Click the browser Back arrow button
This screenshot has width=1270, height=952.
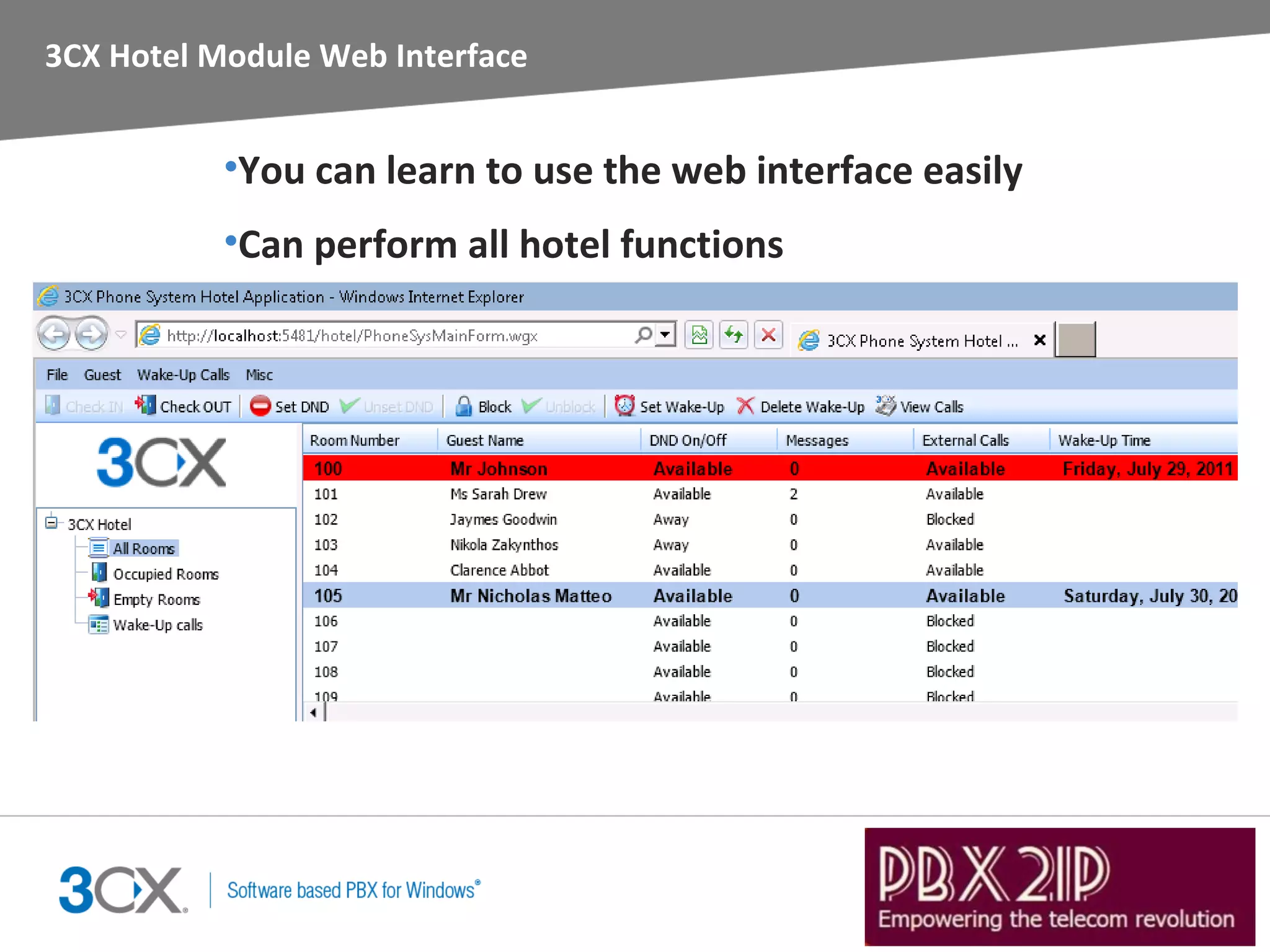(54, 334)
